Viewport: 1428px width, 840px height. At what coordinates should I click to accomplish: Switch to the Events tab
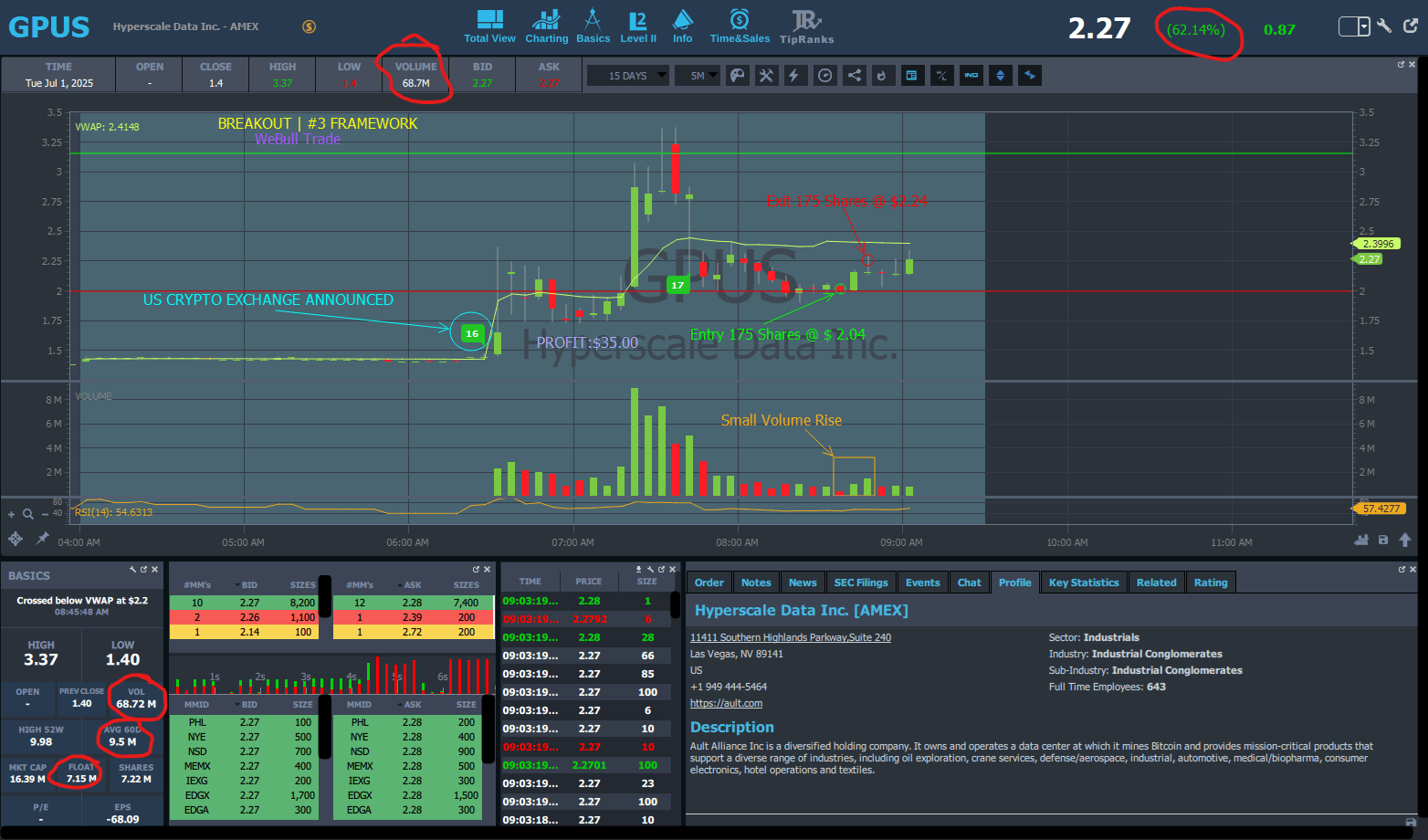[922, 583]
